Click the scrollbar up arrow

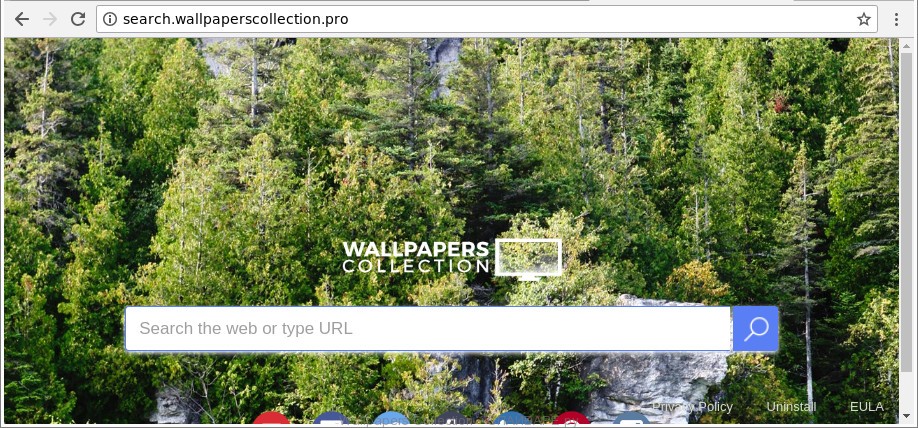pyautogui.click(x=905, y=44)
